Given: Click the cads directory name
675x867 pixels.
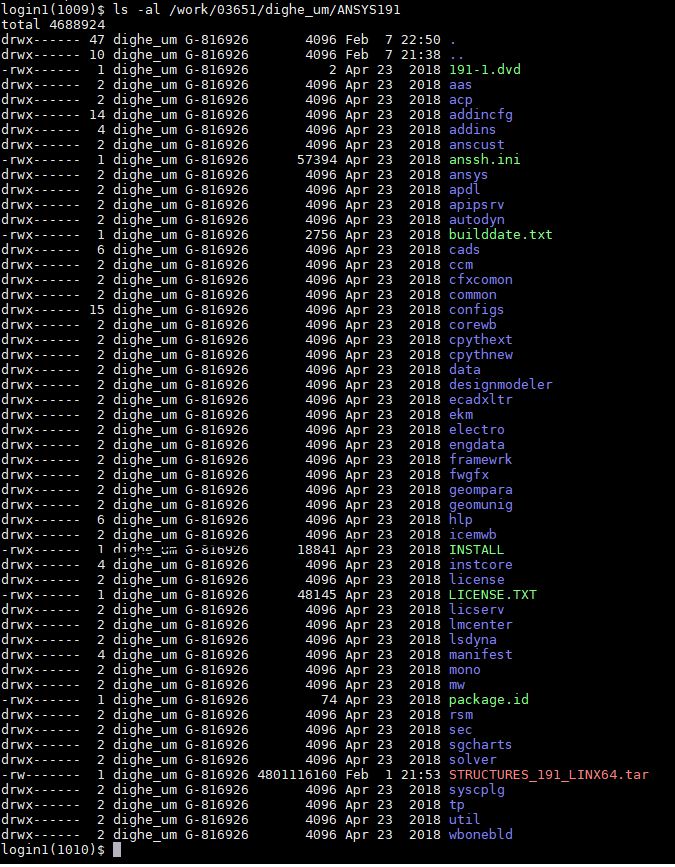Looking at the screenshot, I should pos(464,249).
